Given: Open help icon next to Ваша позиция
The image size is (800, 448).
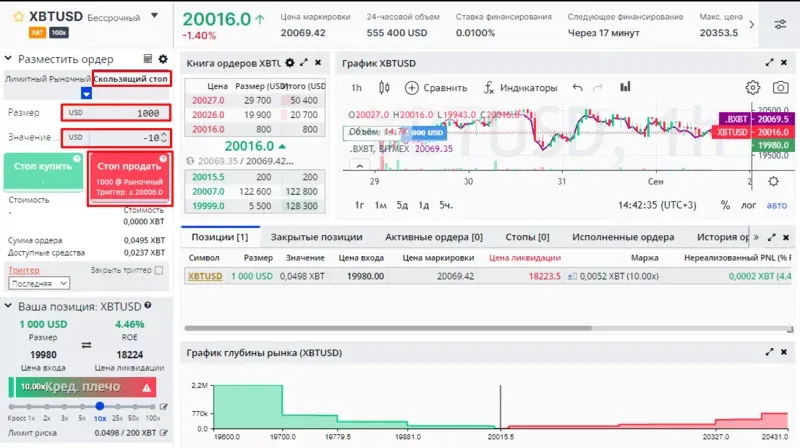Looking at the screenshot, I should (147, 305).
